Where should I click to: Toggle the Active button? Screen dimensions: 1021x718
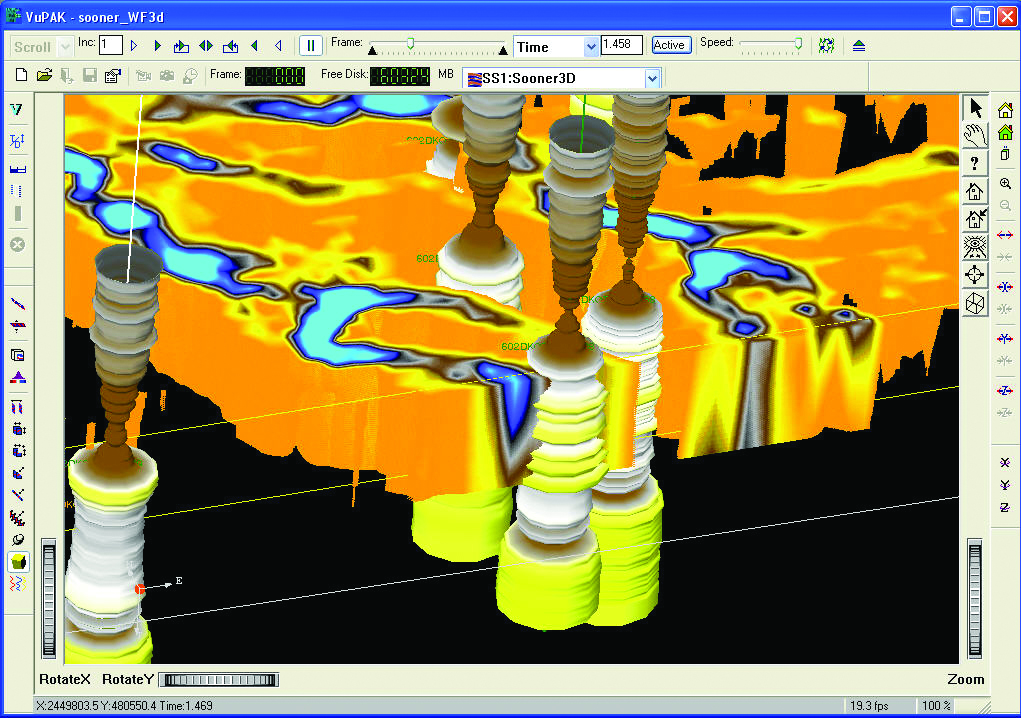tap(669, 45)
